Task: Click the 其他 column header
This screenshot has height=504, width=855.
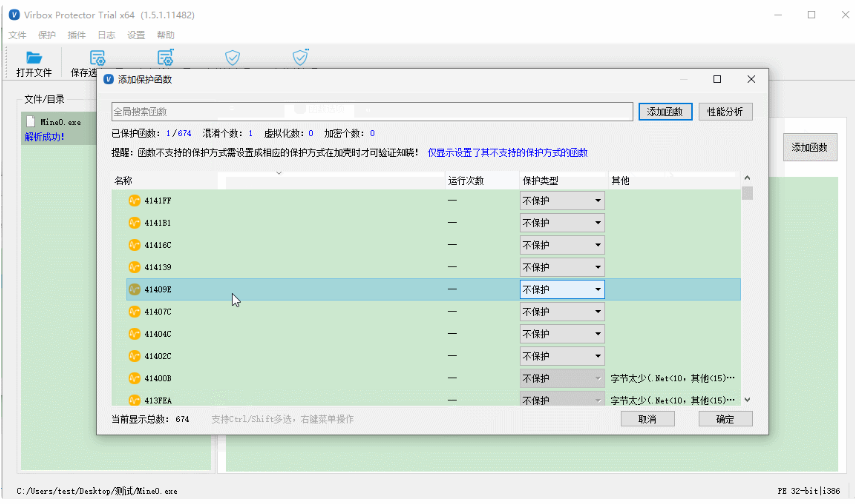Action: point(674,181)
